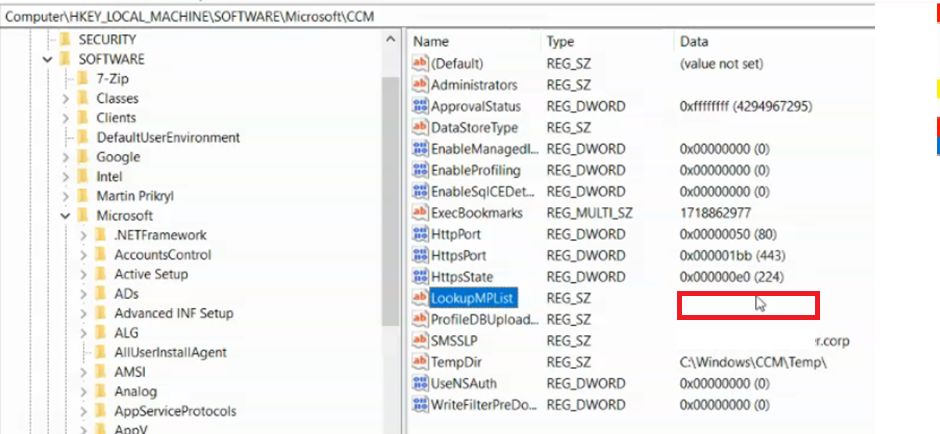
Task: Click the C:\Windows\CCM\Temp\ data cell
Action: pyautogui.click(x=754, y=362)
